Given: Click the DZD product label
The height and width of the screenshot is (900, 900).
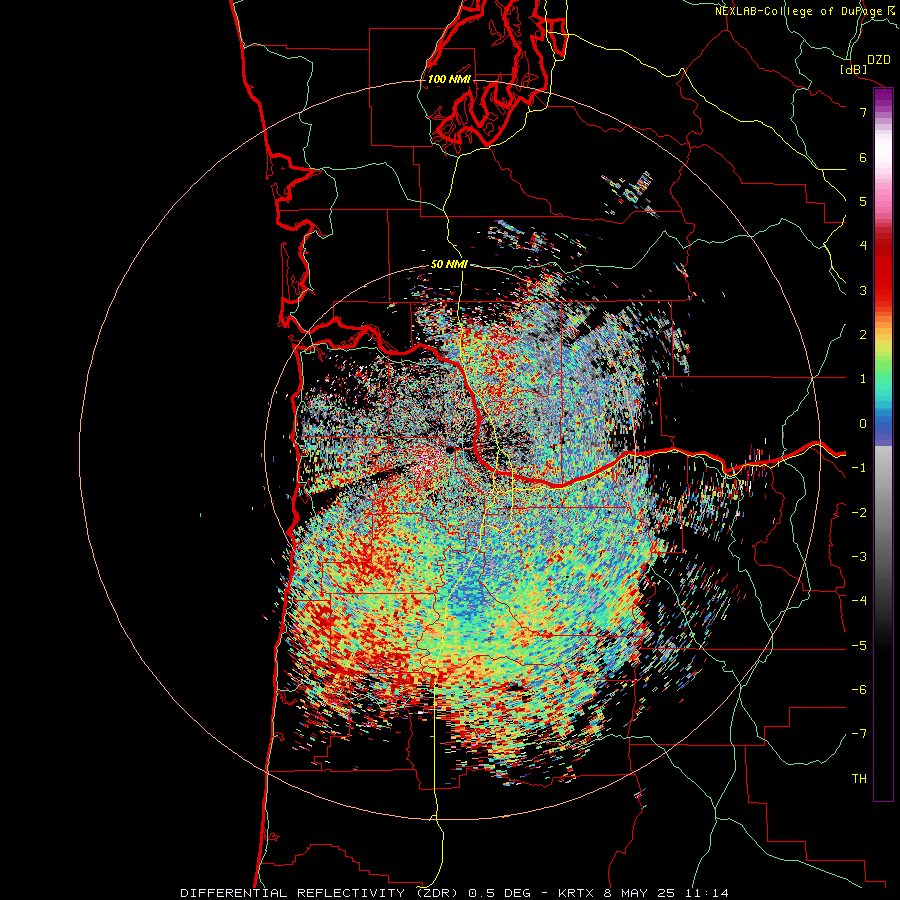Looking at the screenshot, I should [879, 60].
